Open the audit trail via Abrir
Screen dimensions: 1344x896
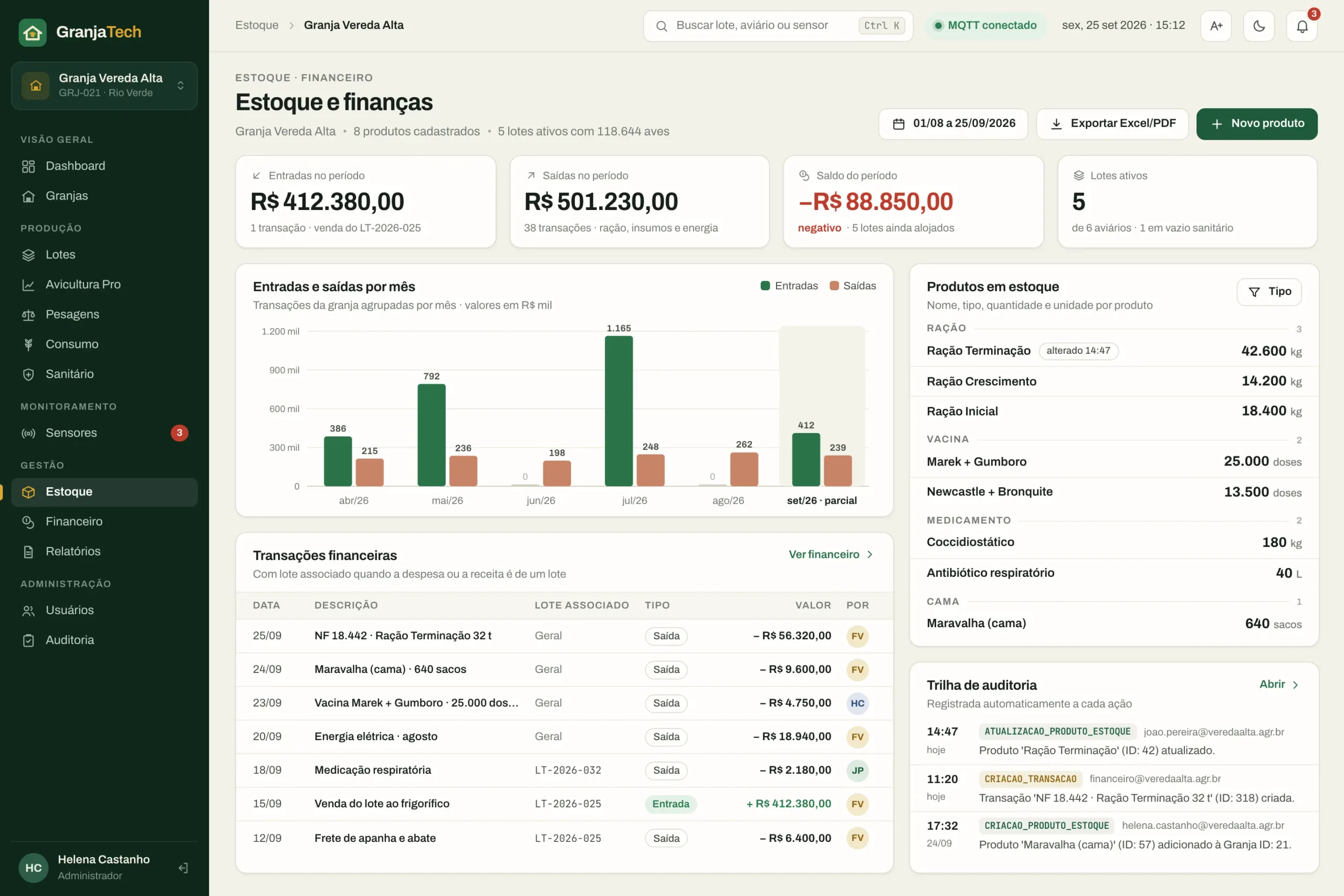pos(1279,684)
